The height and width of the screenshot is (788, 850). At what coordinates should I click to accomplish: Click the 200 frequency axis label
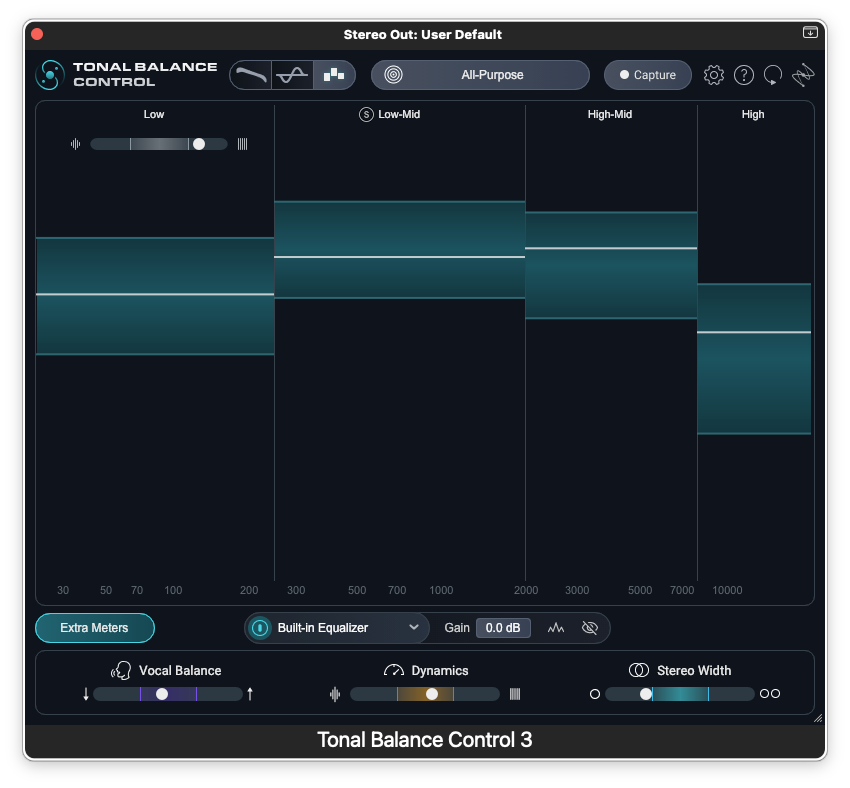[x=249, y=590]
